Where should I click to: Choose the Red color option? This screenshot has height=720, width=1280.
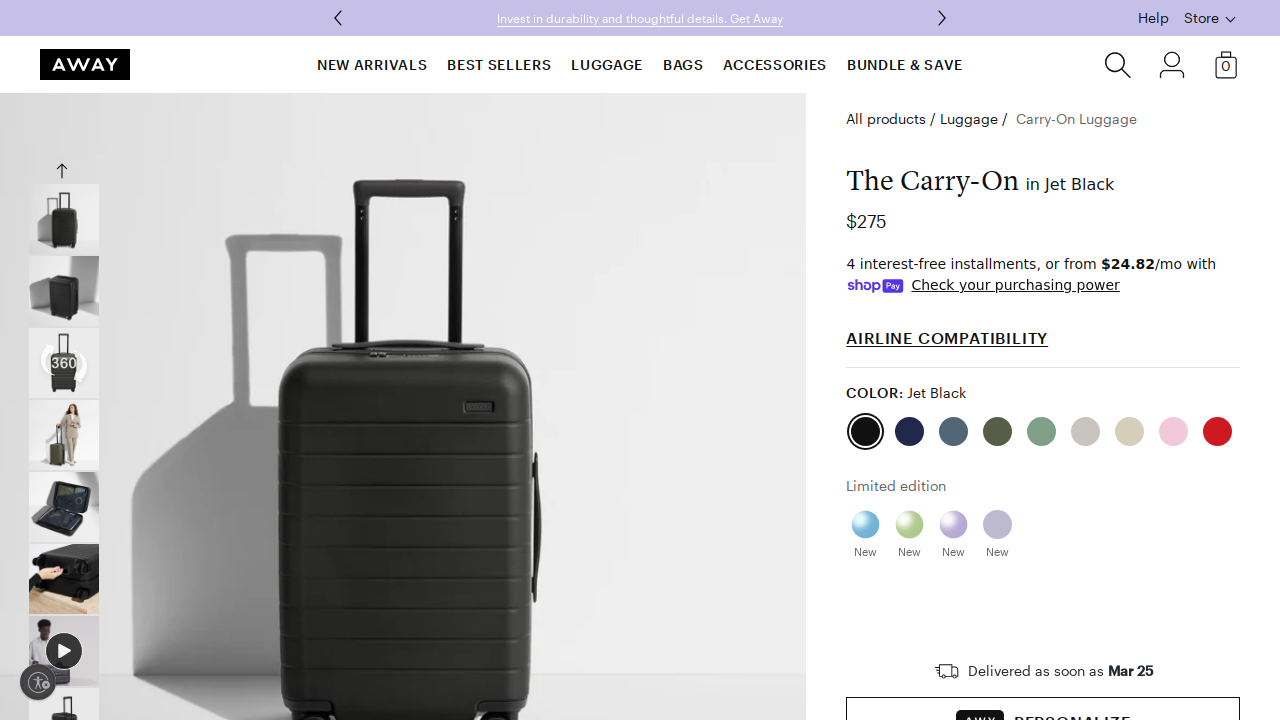pyautogui.click(x=1217, y=431)
